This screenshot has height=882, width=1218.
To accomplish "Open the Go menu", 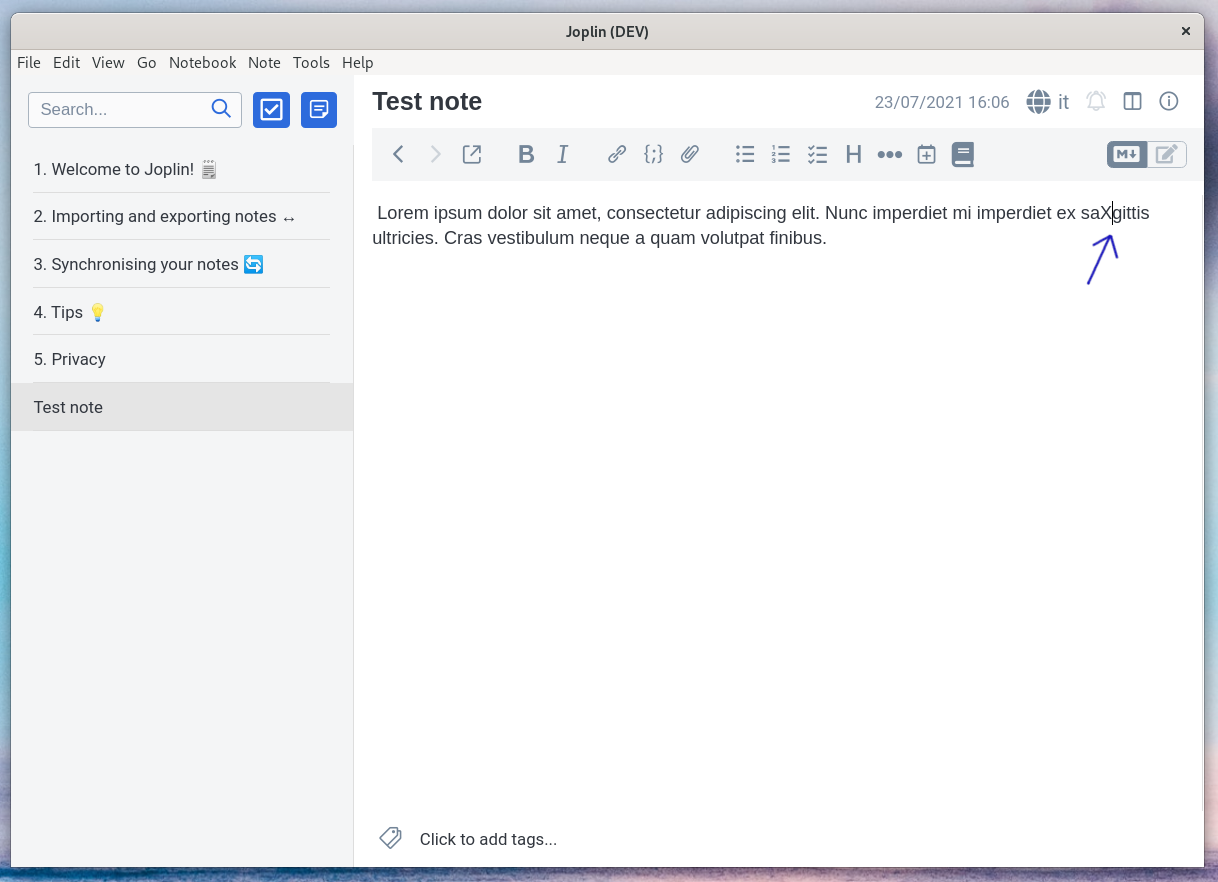I will (147, 62).
